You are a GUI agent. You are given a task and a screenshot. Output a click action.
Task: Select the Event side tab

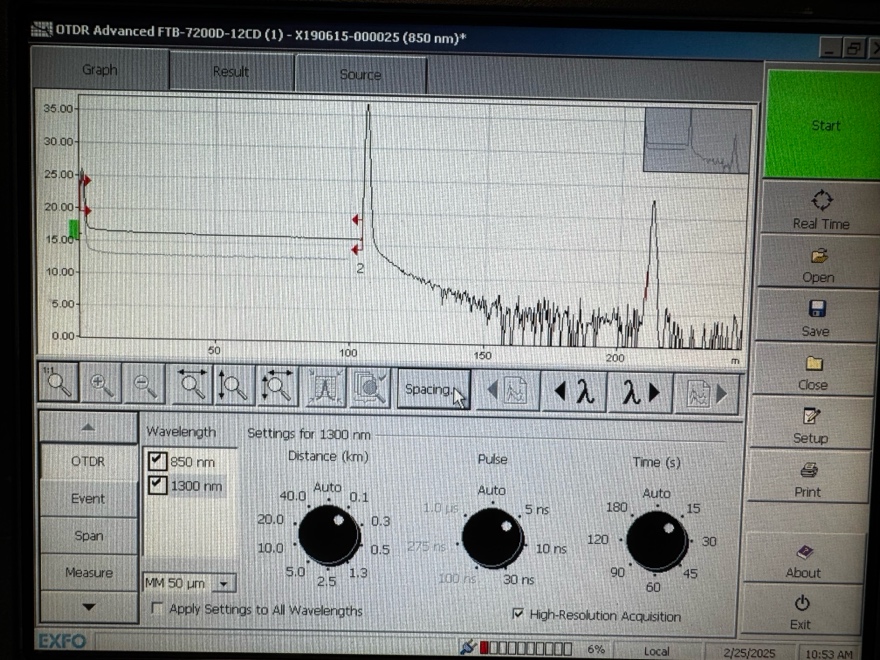coord(88,498)
